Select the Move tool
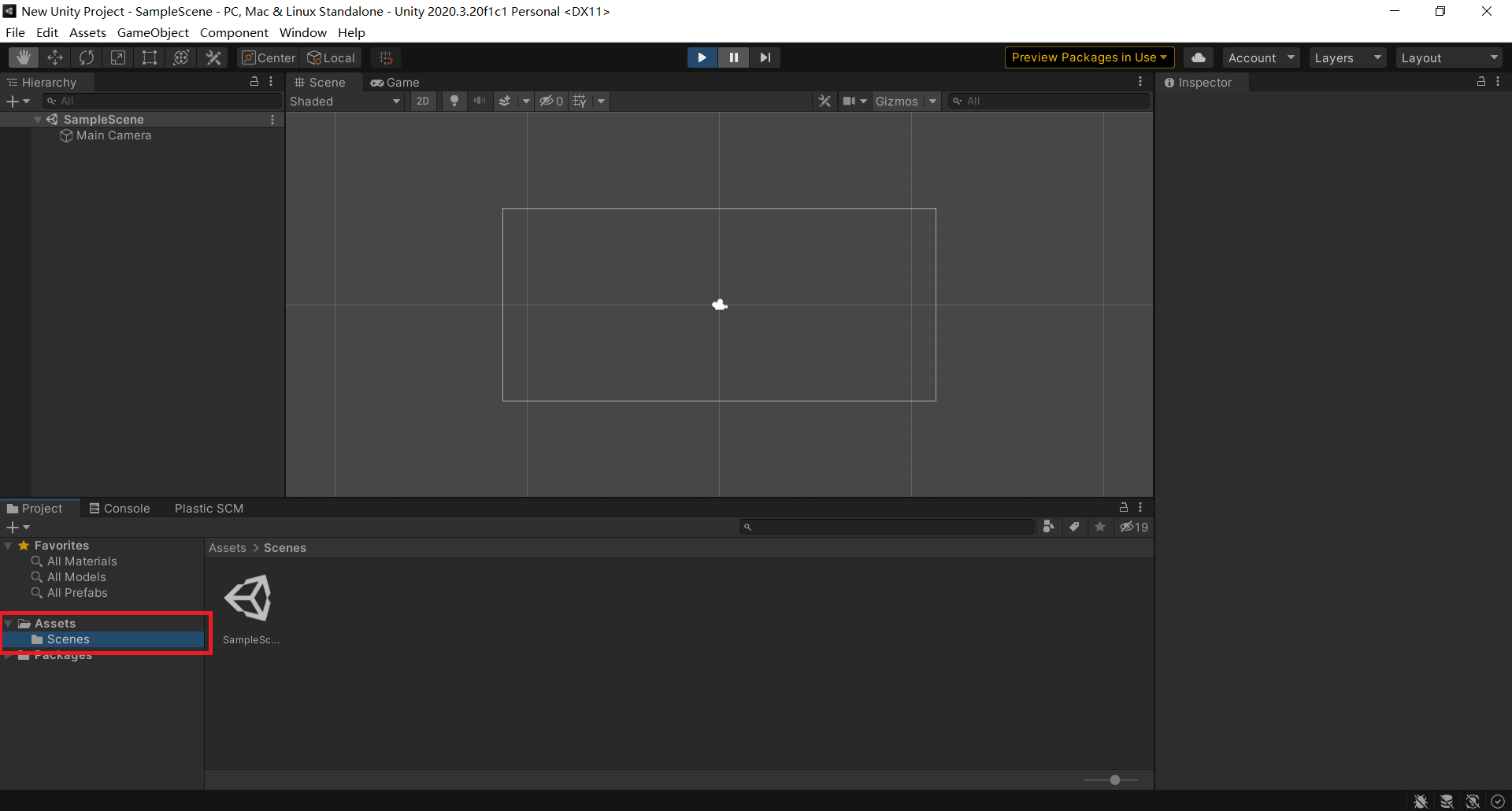The image size is (1512, 811). coord(55,57)
